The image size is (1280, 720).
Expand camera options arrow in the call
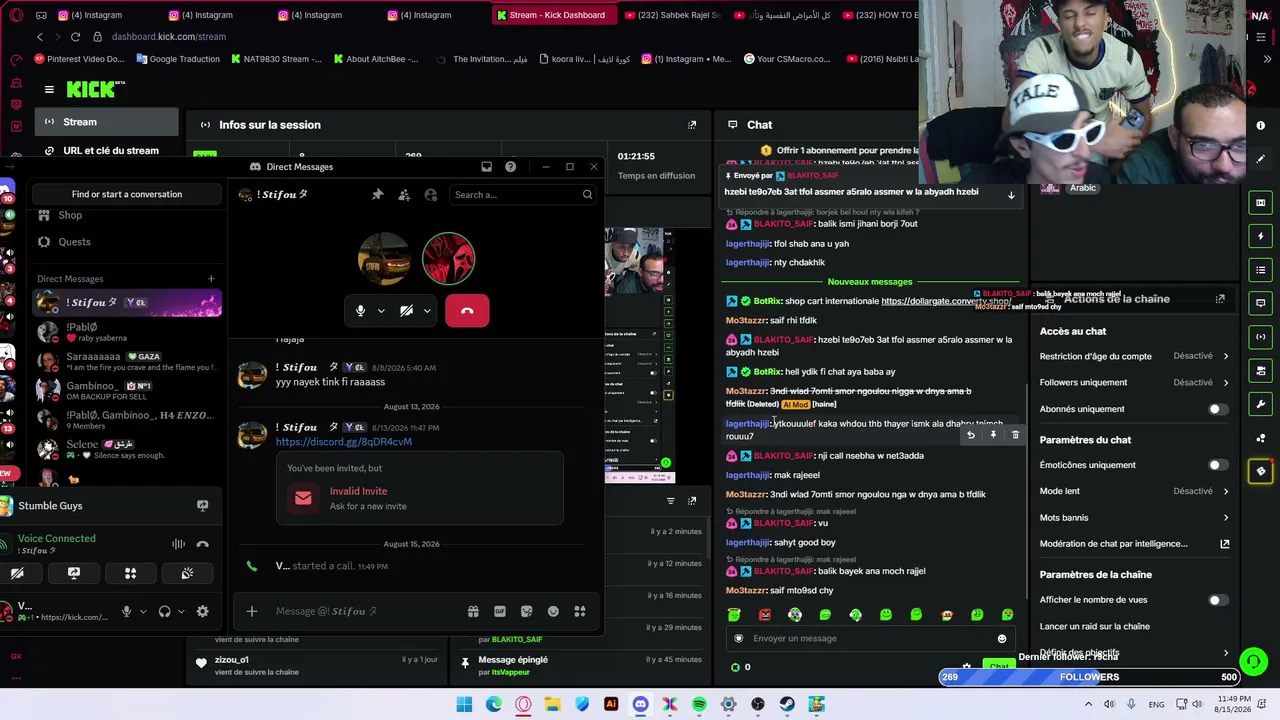point(427,311)
